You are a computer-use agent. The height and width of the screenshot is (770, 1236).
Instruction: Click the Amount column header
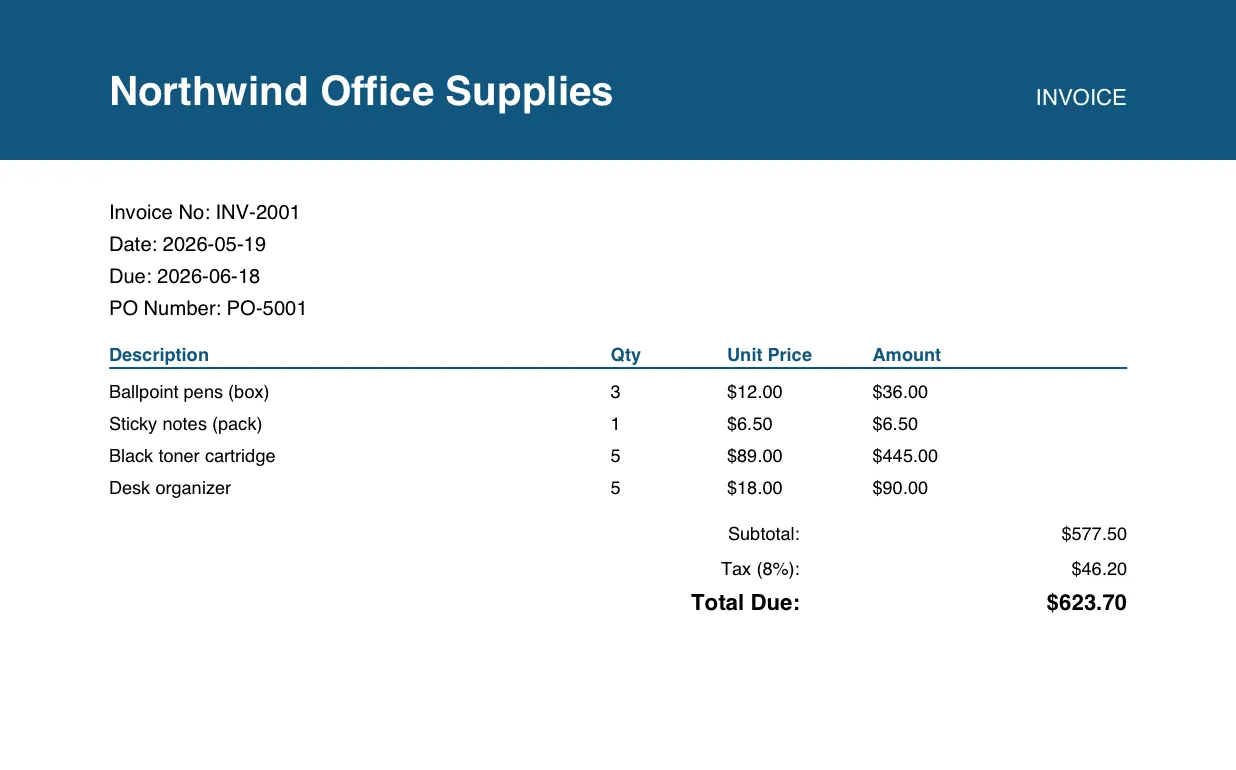click(907, 355)
